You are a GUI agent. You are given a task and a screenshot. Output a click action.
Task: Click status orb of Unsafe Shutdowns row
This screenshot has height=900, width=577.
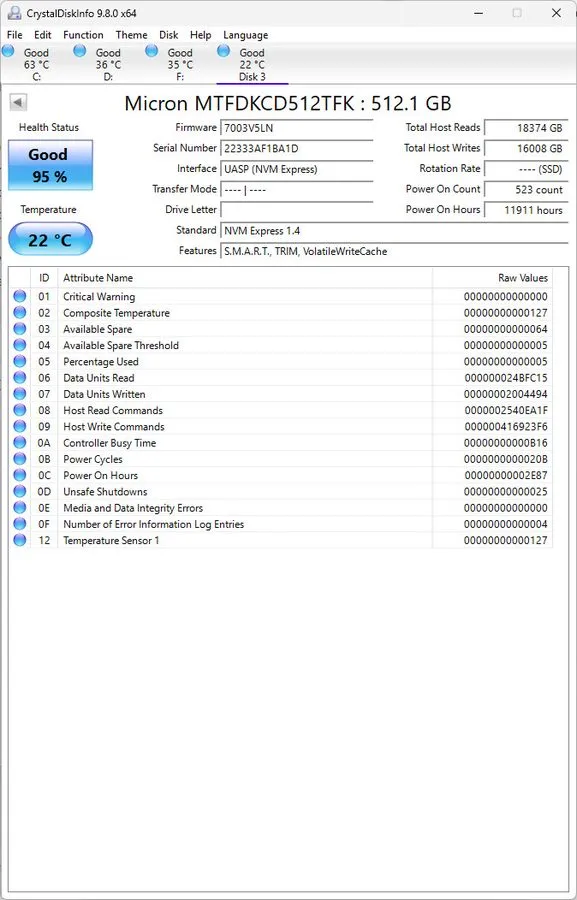click(x=20, y=491)
